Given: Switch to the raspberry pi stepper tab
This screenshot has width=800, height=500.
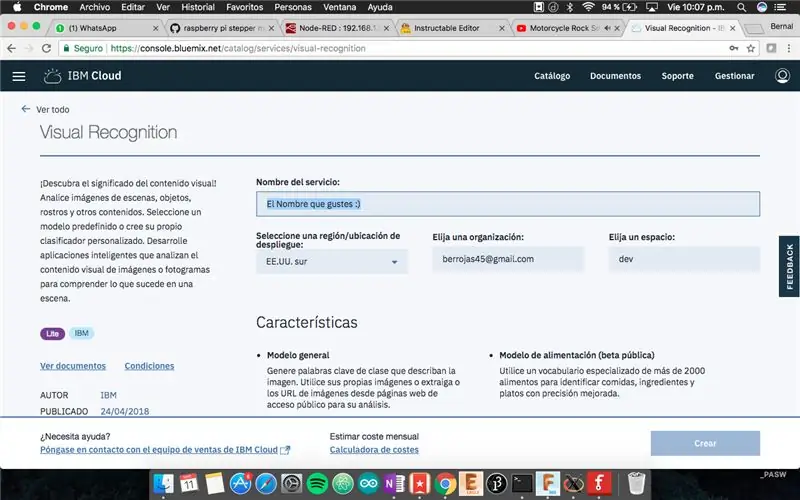Looking at the screenshot, I should (222, 28).
